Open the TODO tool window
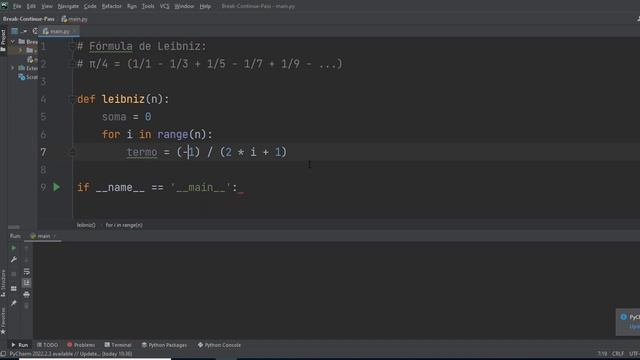This screenshot has height=360, width=640. coord(47,345)
